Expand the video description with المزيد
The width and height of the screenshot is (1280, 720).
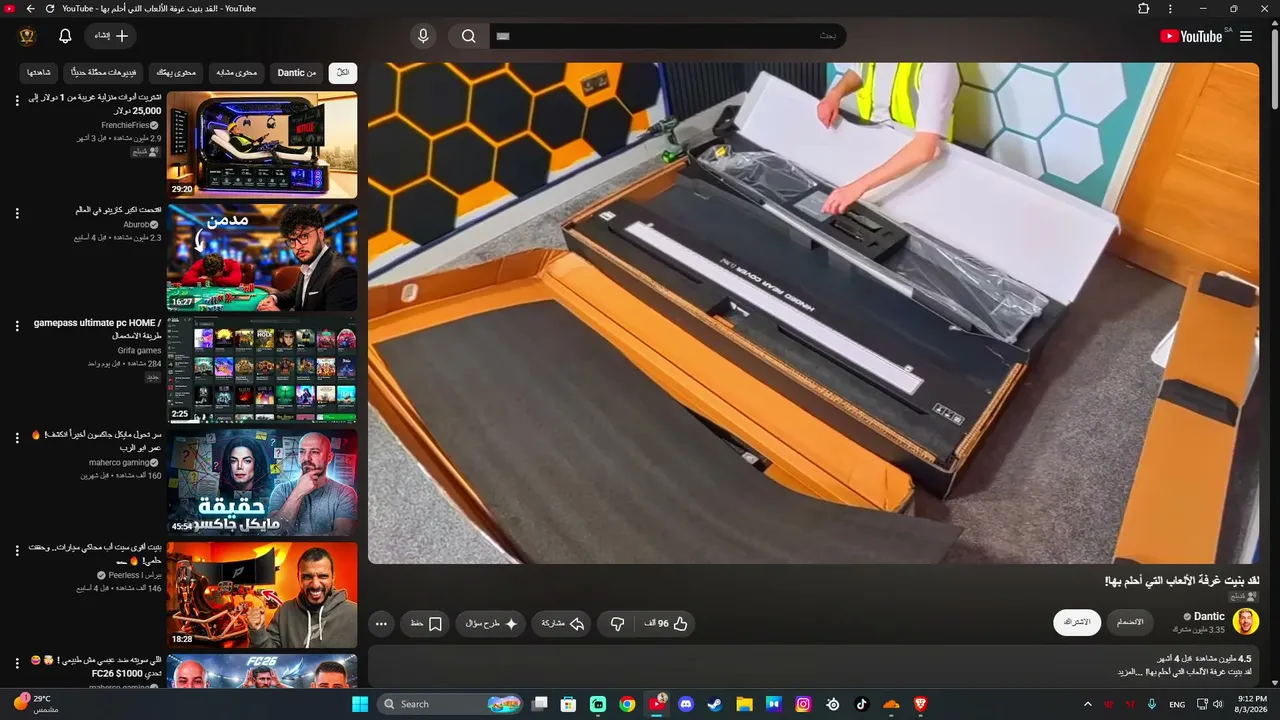(x=1130, y=672)
